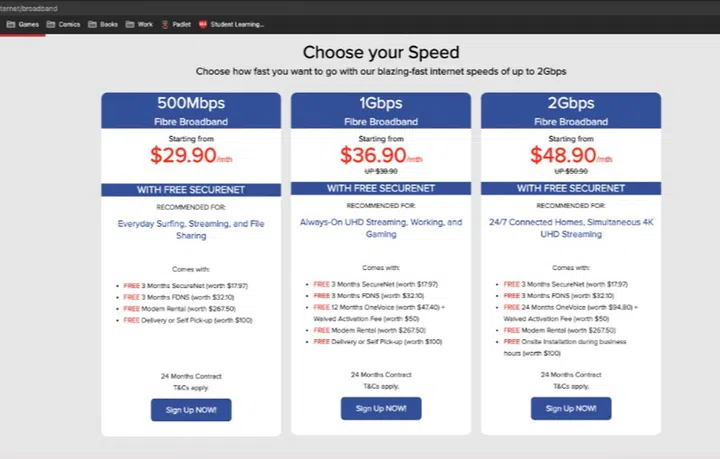Image resolution: width=720 pixels, height=459 pixels.
Task: Click the Choose your Speed heading
Action: coord(381,52)
